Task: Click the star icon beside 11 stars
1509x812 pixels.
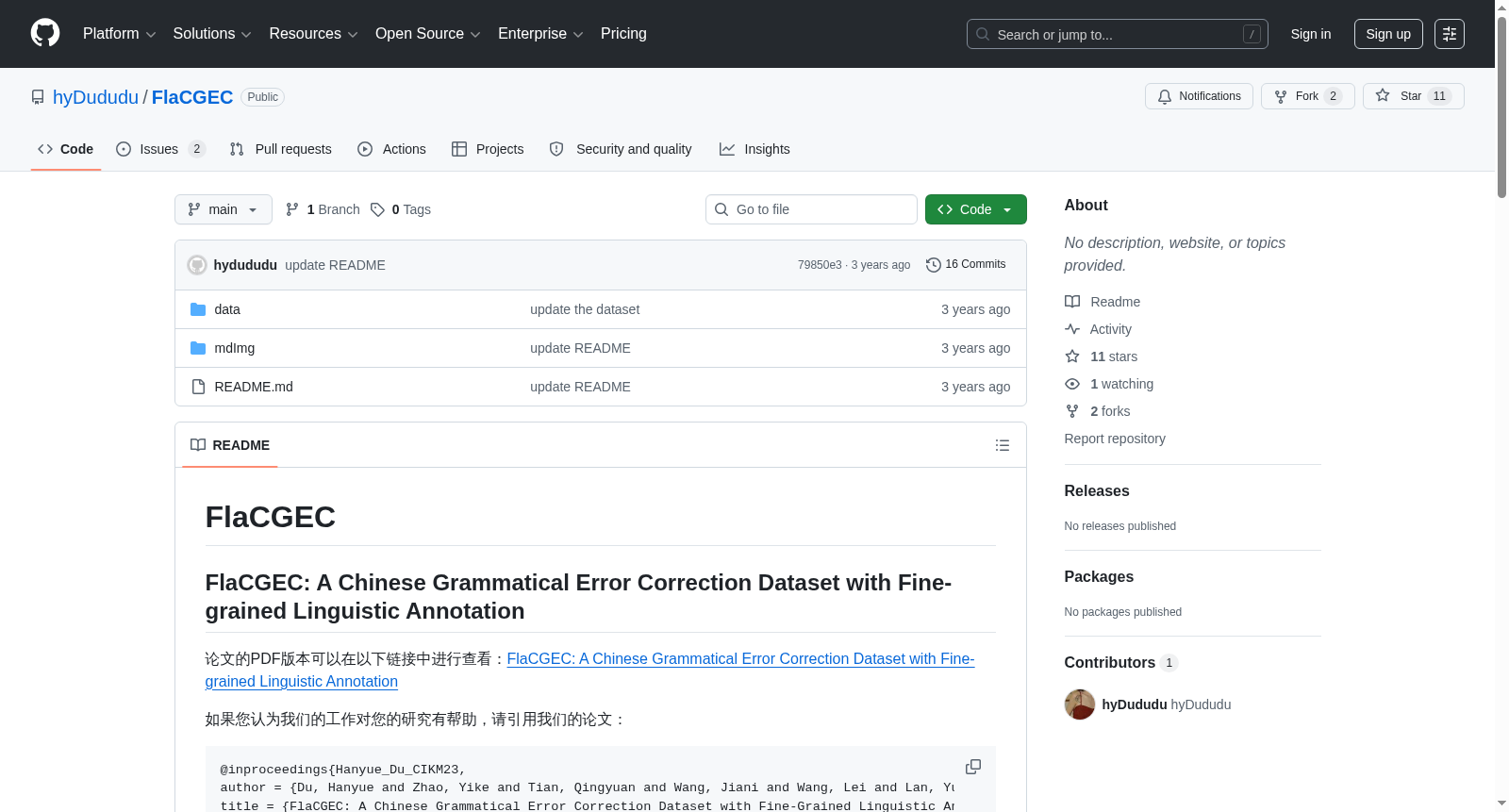Action: click(x=1072, y=356)
